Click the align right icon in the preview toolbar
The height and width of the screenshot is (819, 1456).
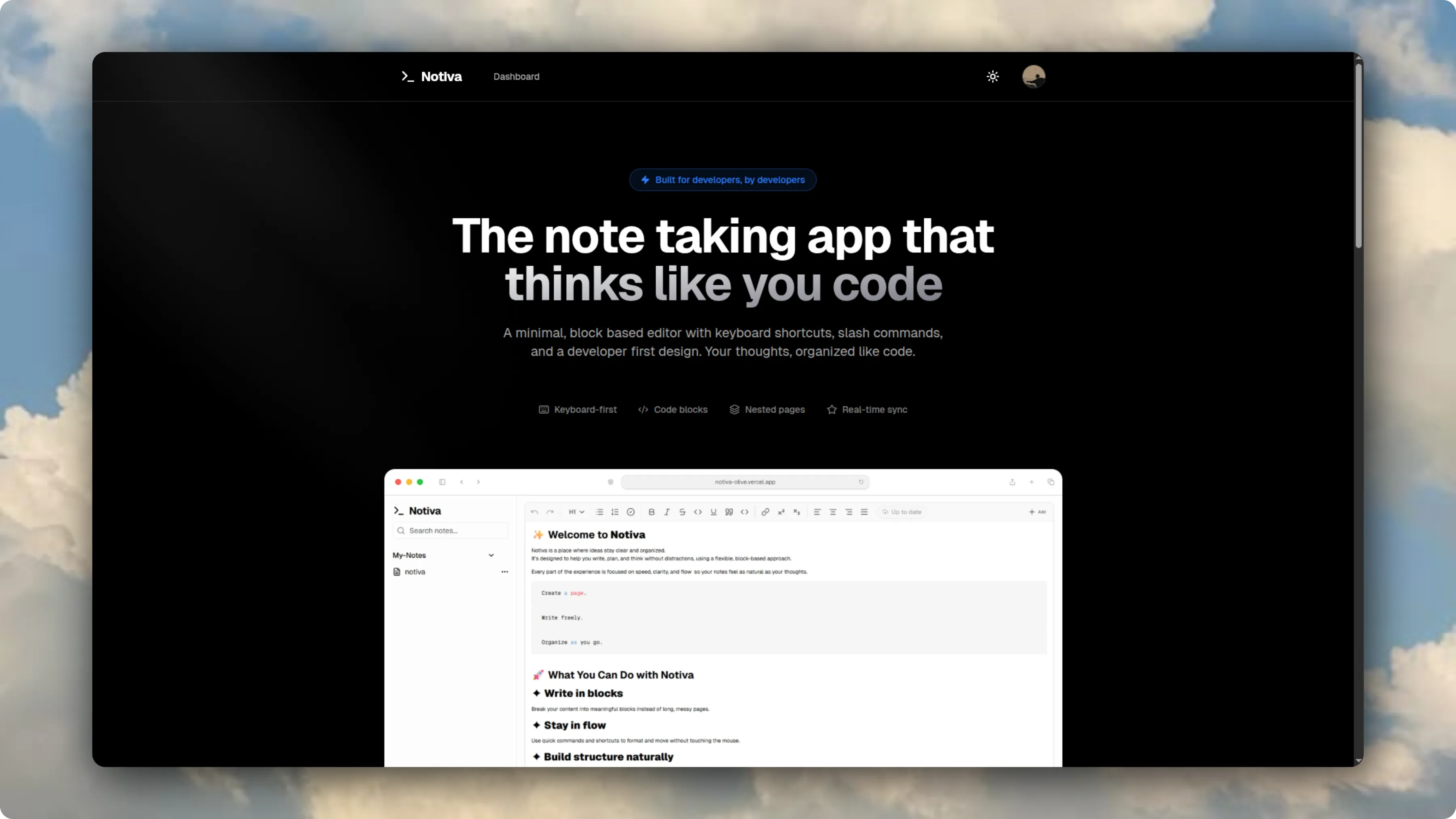coord(849,512)
